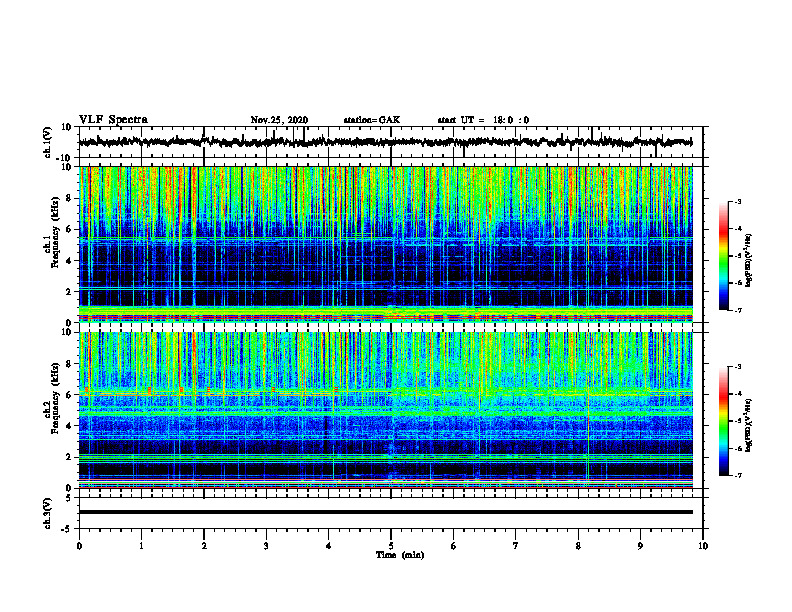Click the "ch.1(V)" waveform axis label

(47, 142)
